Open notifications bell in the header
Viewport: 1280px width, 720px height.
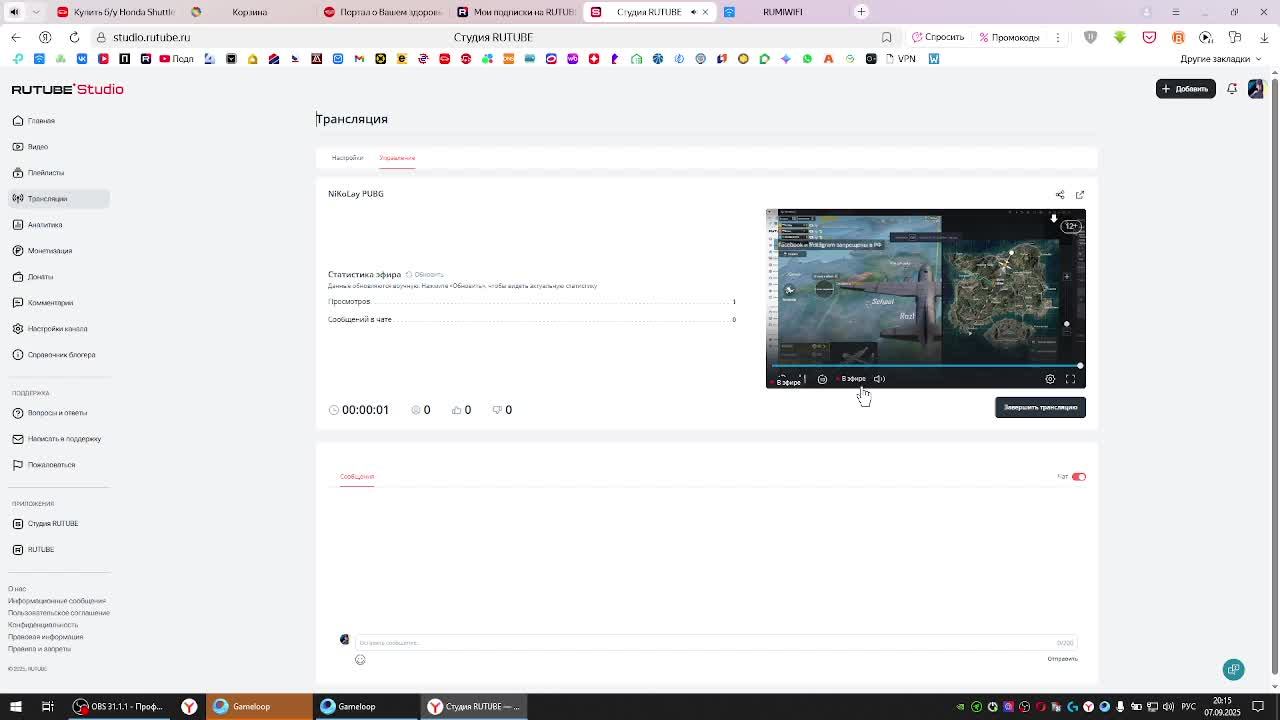click(x=1232, y=89)
